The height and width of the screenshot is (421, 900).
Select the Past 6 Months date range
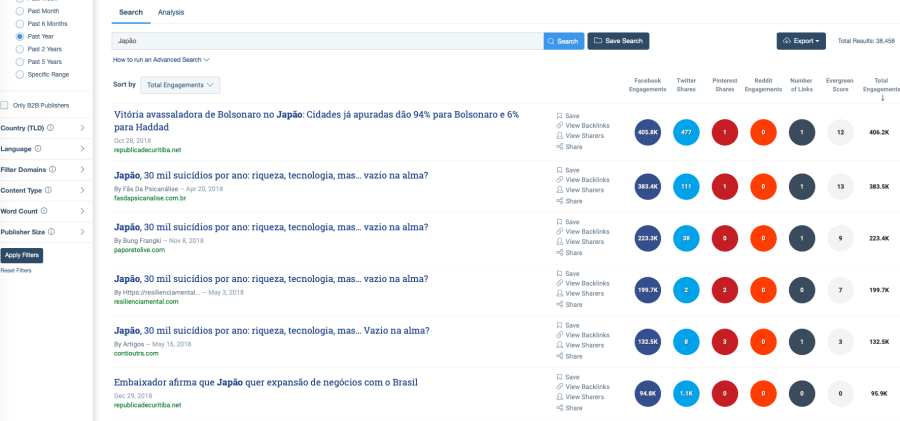20,24
